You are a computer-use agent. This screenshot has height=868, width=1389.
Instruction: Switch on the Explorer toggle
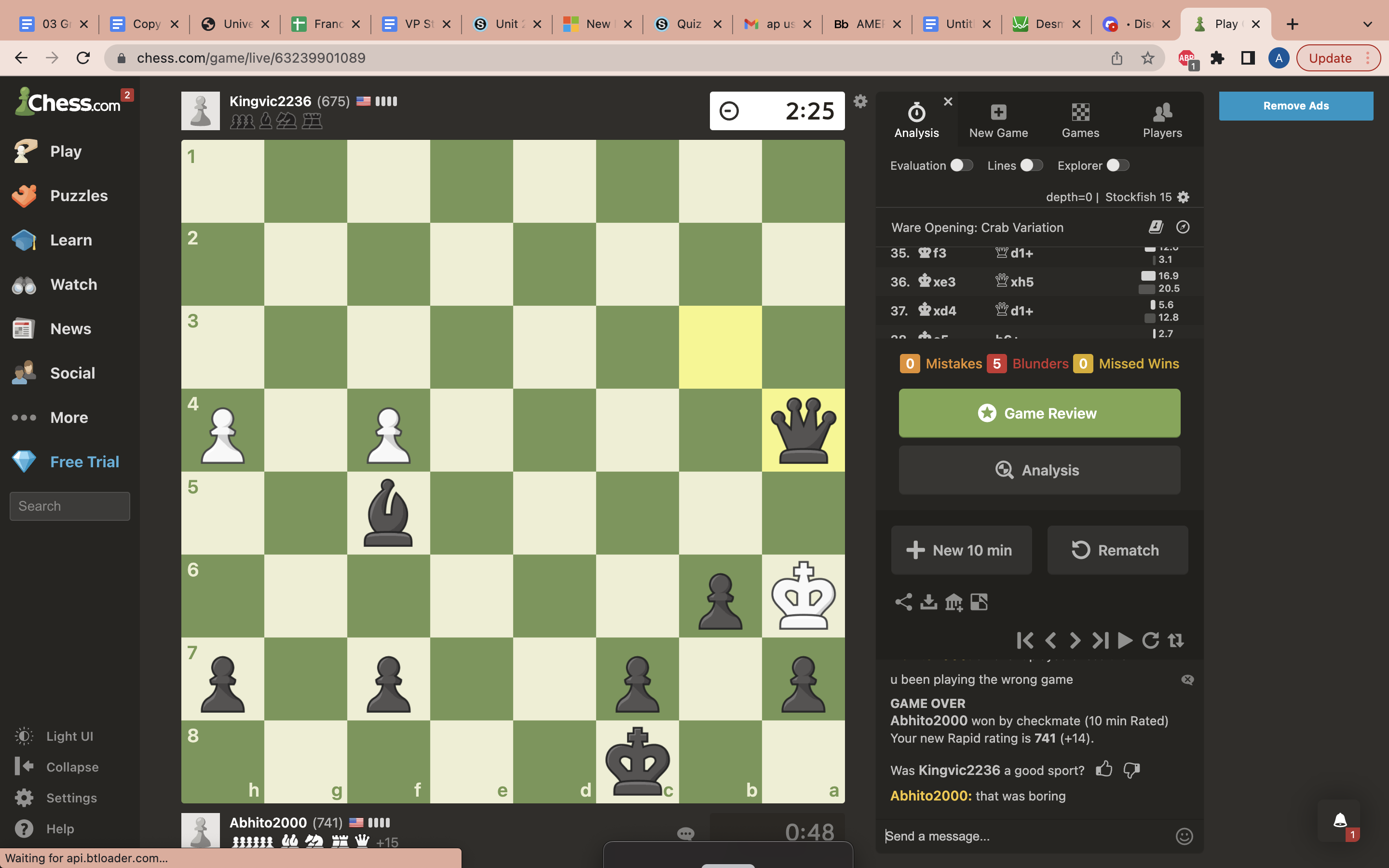click(x=1117, y=165)
